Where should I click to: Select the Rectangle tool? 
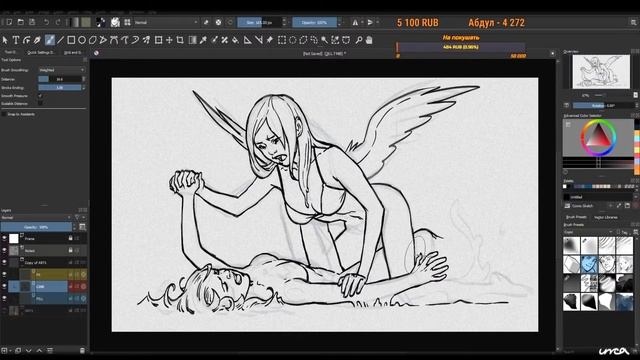tap(71, 40)
